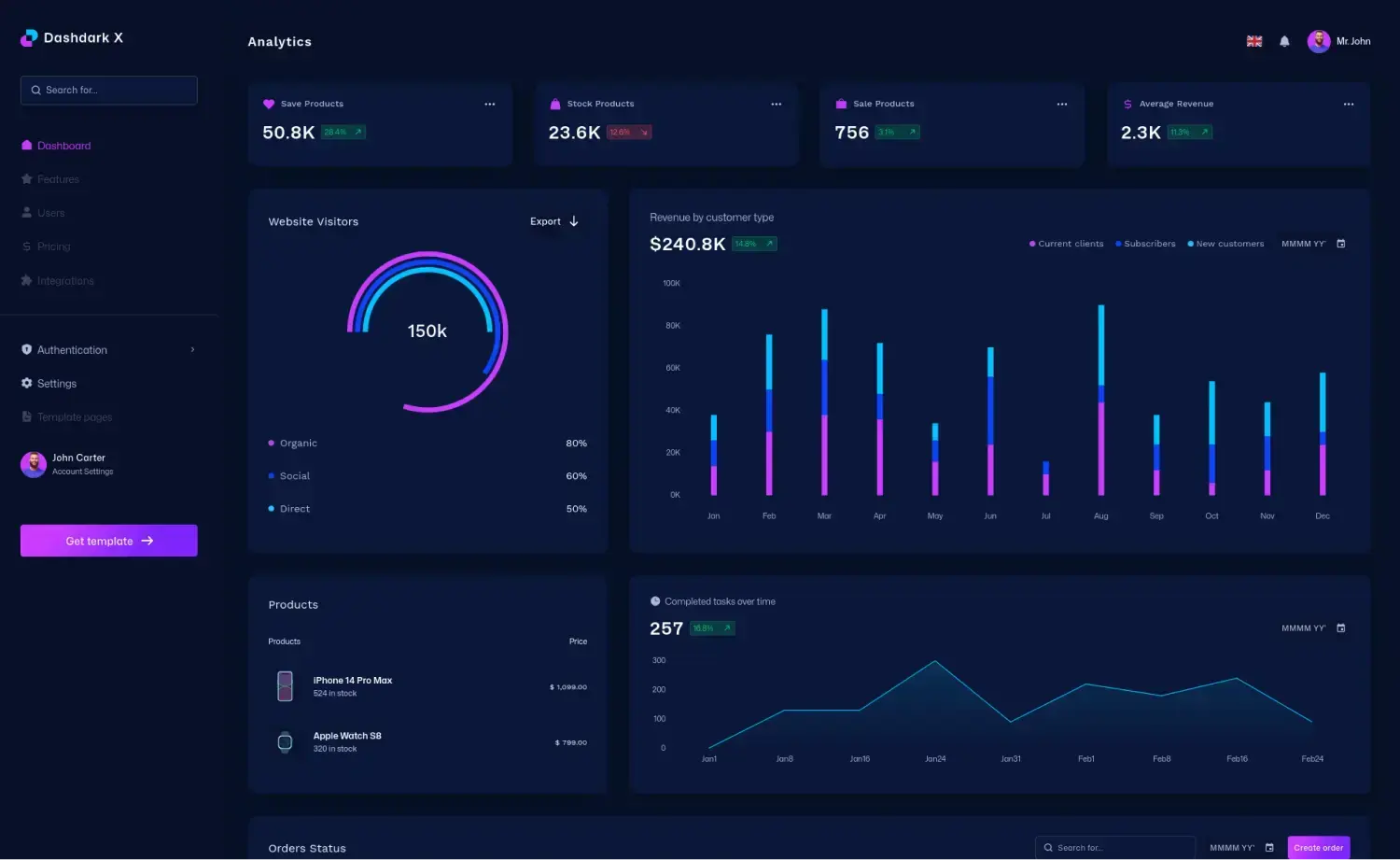This screenshot has height=860, width=1400.
Task: Open the Users section icon
Action: 26,213
